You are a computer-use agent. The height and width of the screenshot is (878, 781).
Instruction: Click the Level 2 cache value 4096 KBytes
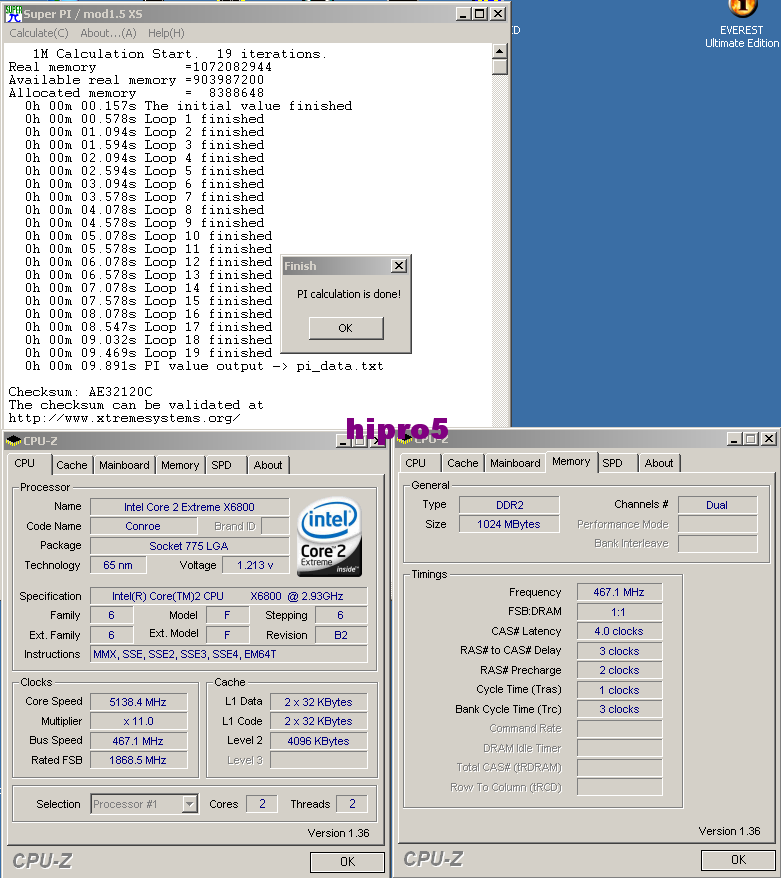(318, 741)
